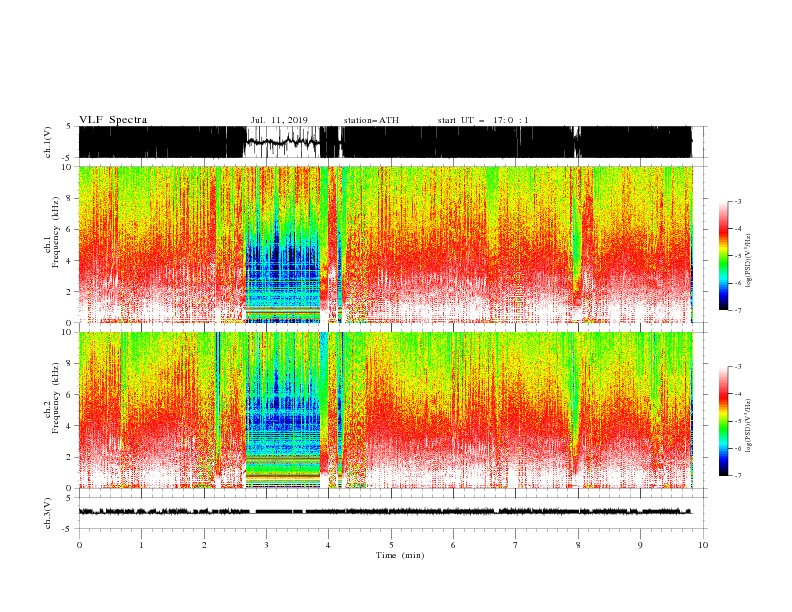Click the "start UT = 17:0 :1" text
This screenshot has width=792, height=612.
(483, 120)
